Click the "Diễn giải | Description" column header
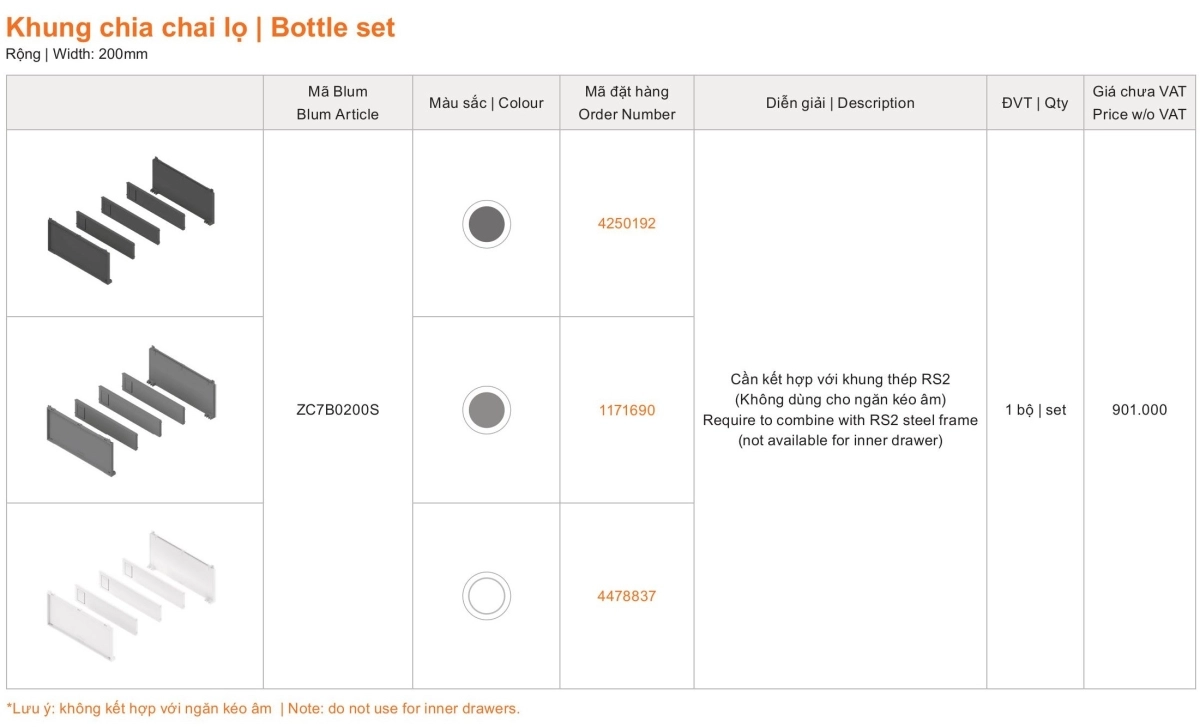This screenshot has width=1200, height=727. click(x=840, y=103)
